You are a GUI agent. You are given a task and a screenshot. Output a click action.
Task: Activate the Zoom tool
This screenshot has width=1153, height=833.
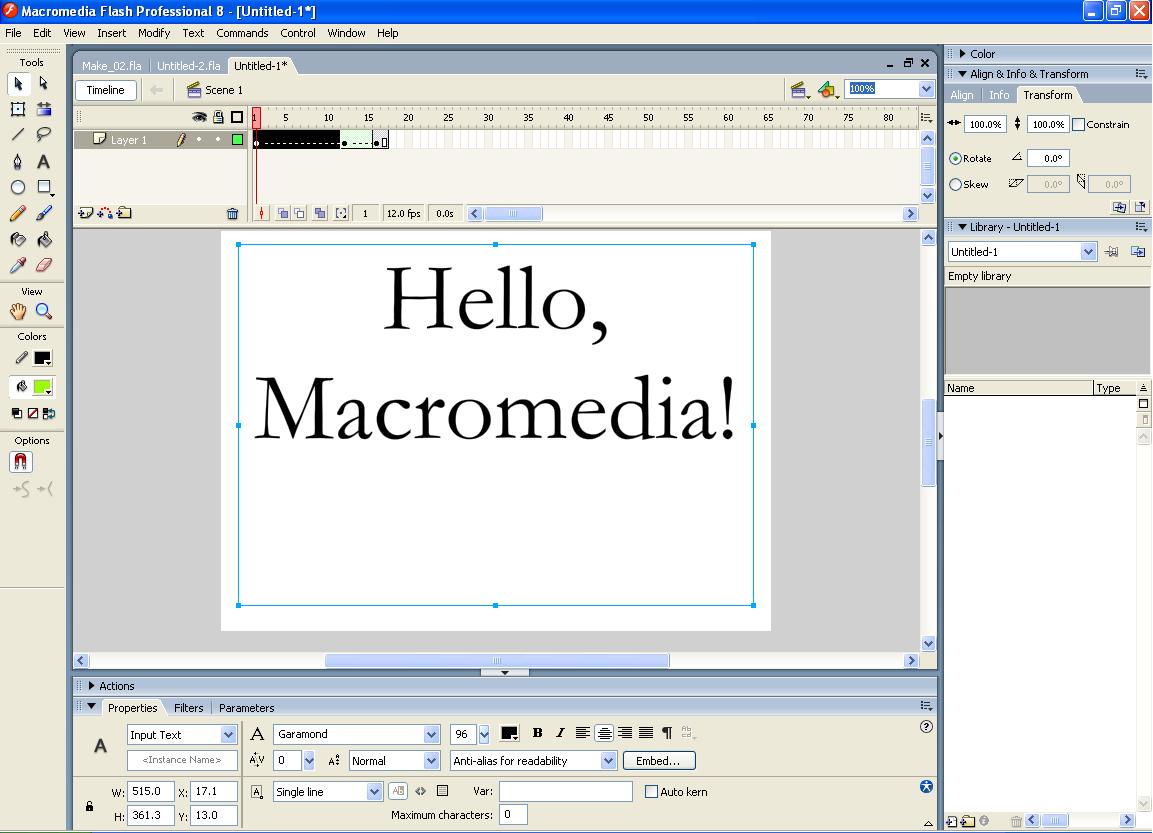44,312
